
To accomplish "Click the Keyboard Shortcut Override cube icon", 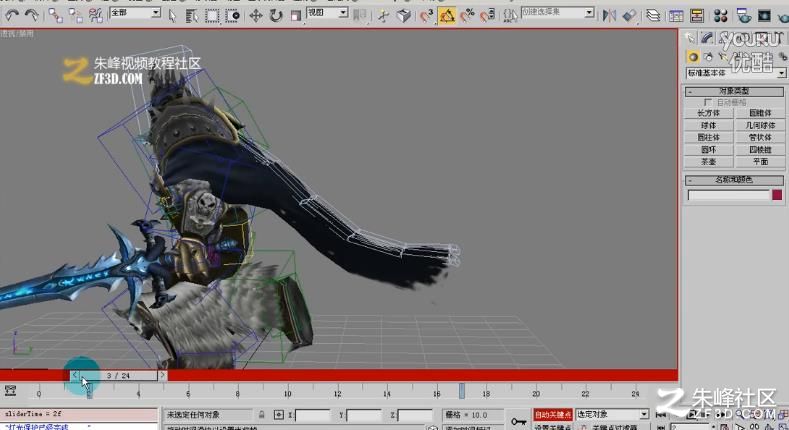I will 404,16.
